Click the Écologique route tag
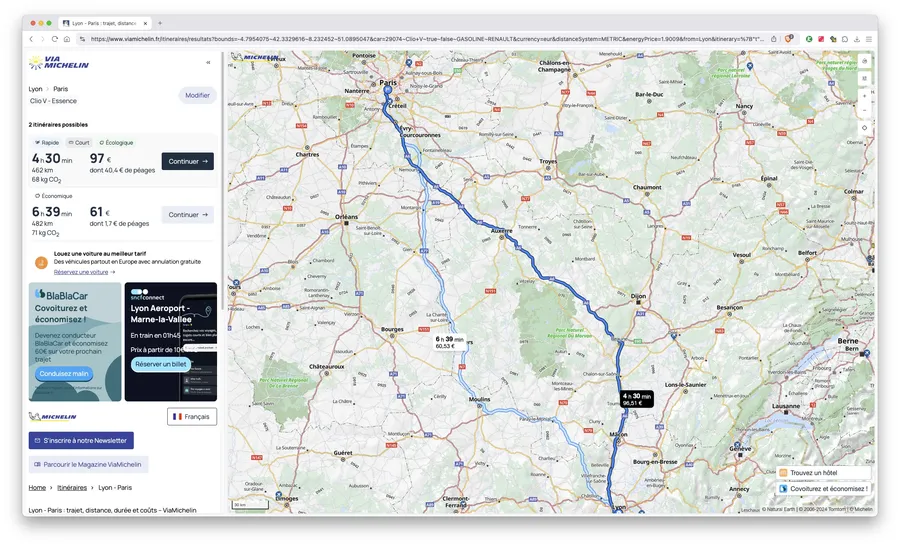Image resolution: width=900 pixels, height=546 pixels. (x=116, y=142)
